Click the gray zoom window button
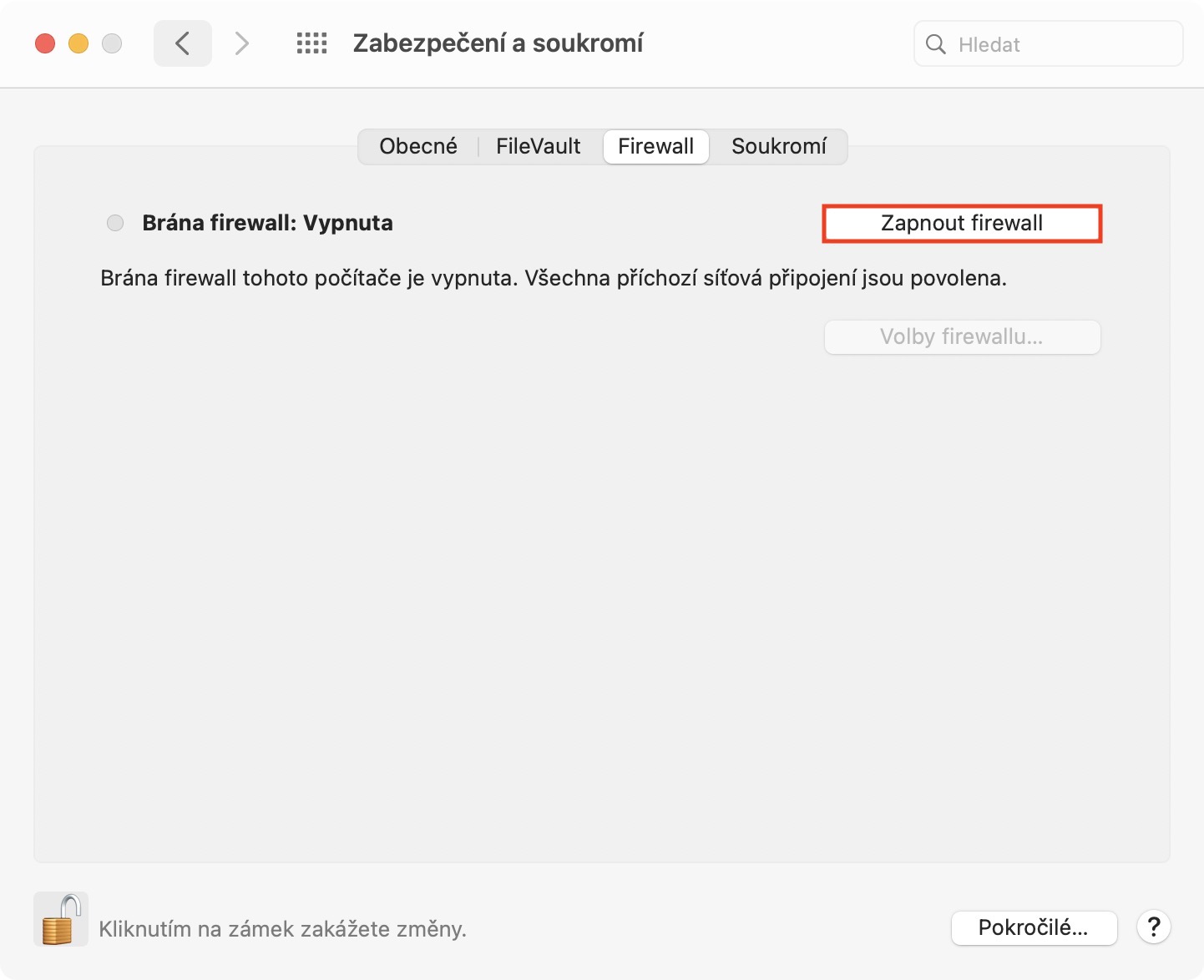Viewport: 1204px width, 980px height. (112, 43)
